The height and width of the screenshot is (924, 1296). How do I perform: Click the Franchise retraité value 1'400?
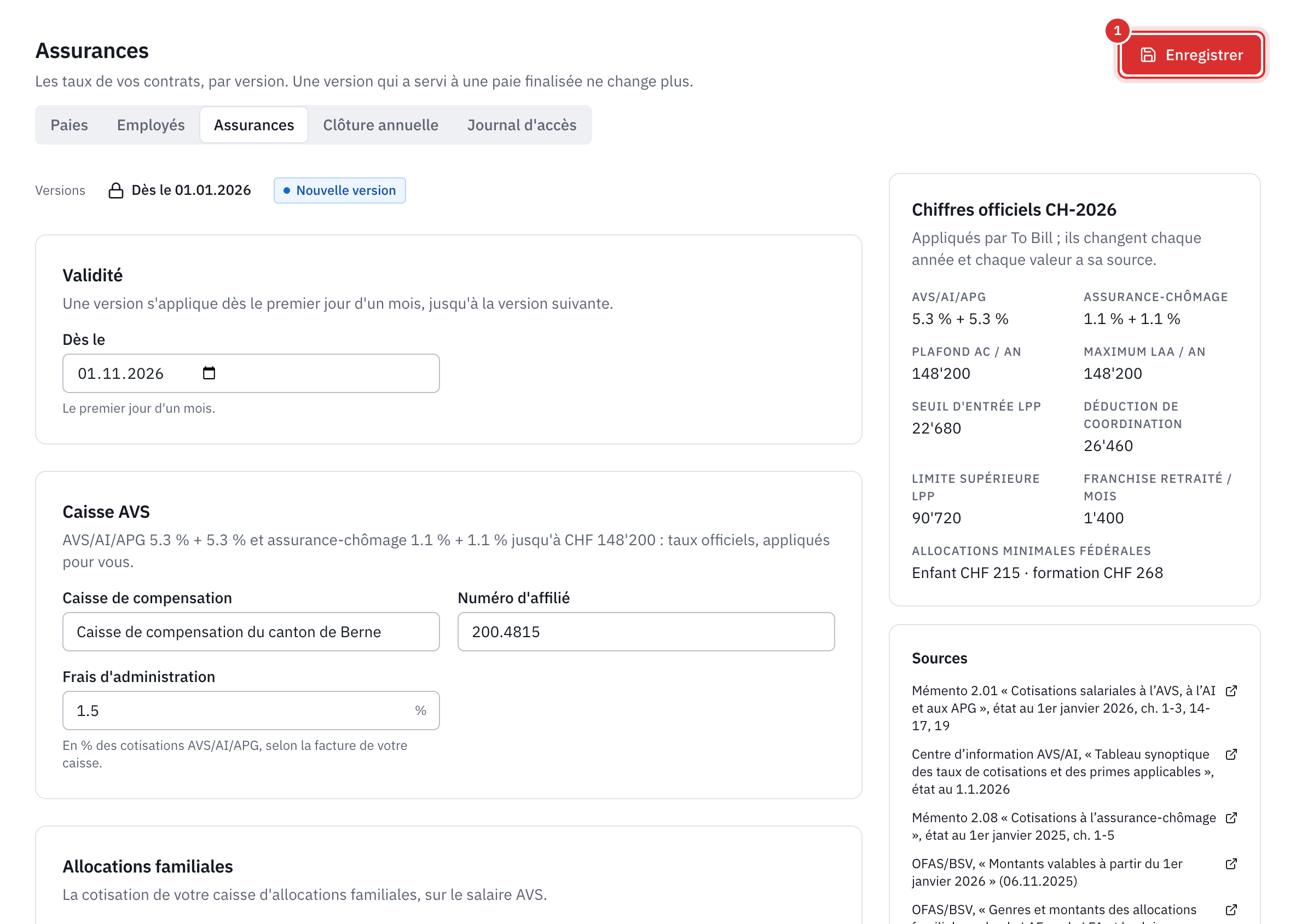(x=1104, y=518)
